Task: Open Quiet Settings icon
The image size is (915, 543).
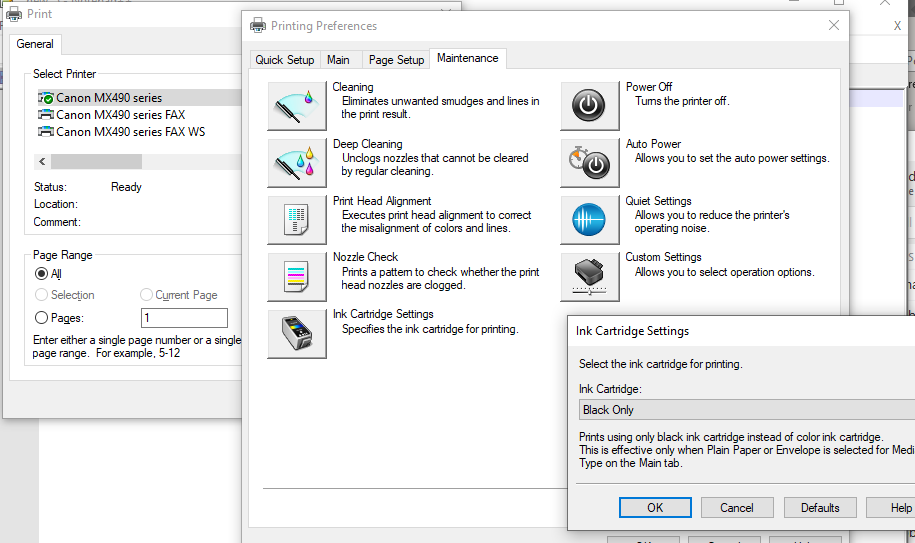Action: (589, 220)
